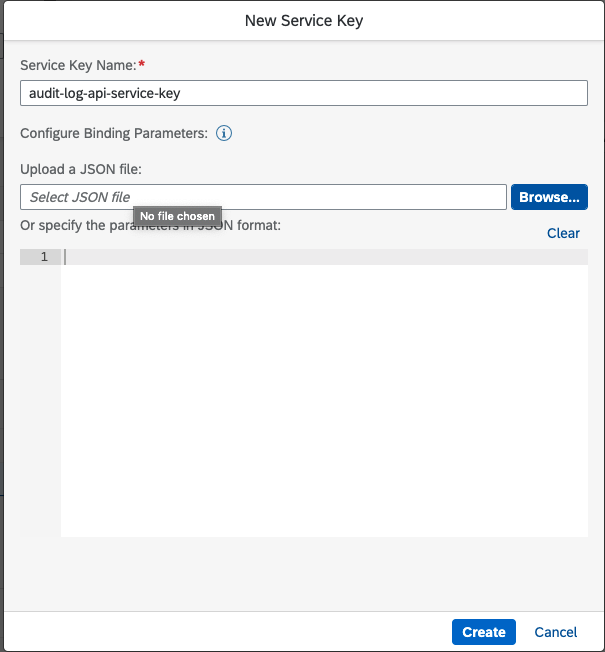Click line number 1 in editor gutter
Screen dimensions: 605x652
pos(44,257)
